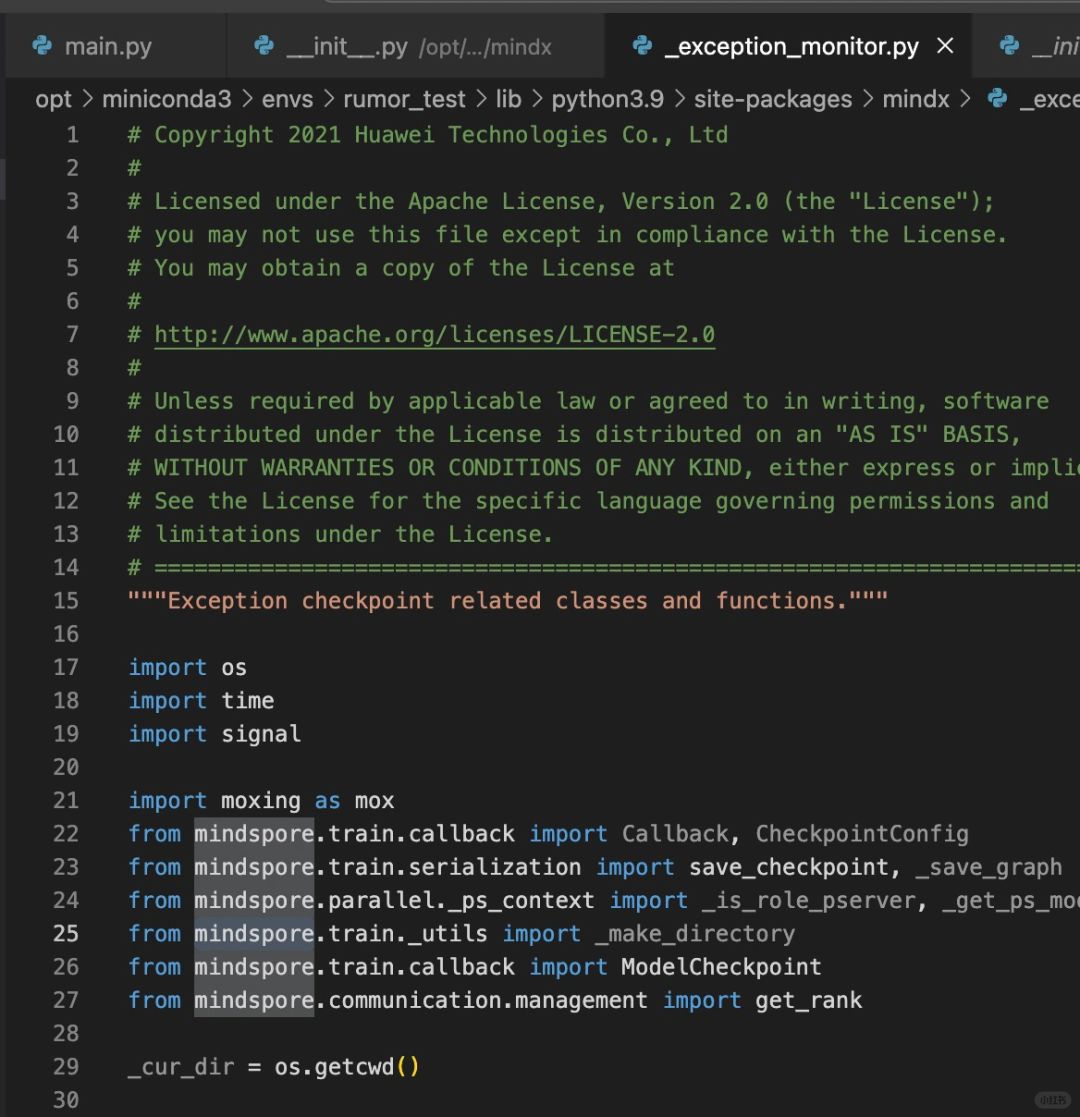Click line number 15 in the gutter

(x=66, y=601)
